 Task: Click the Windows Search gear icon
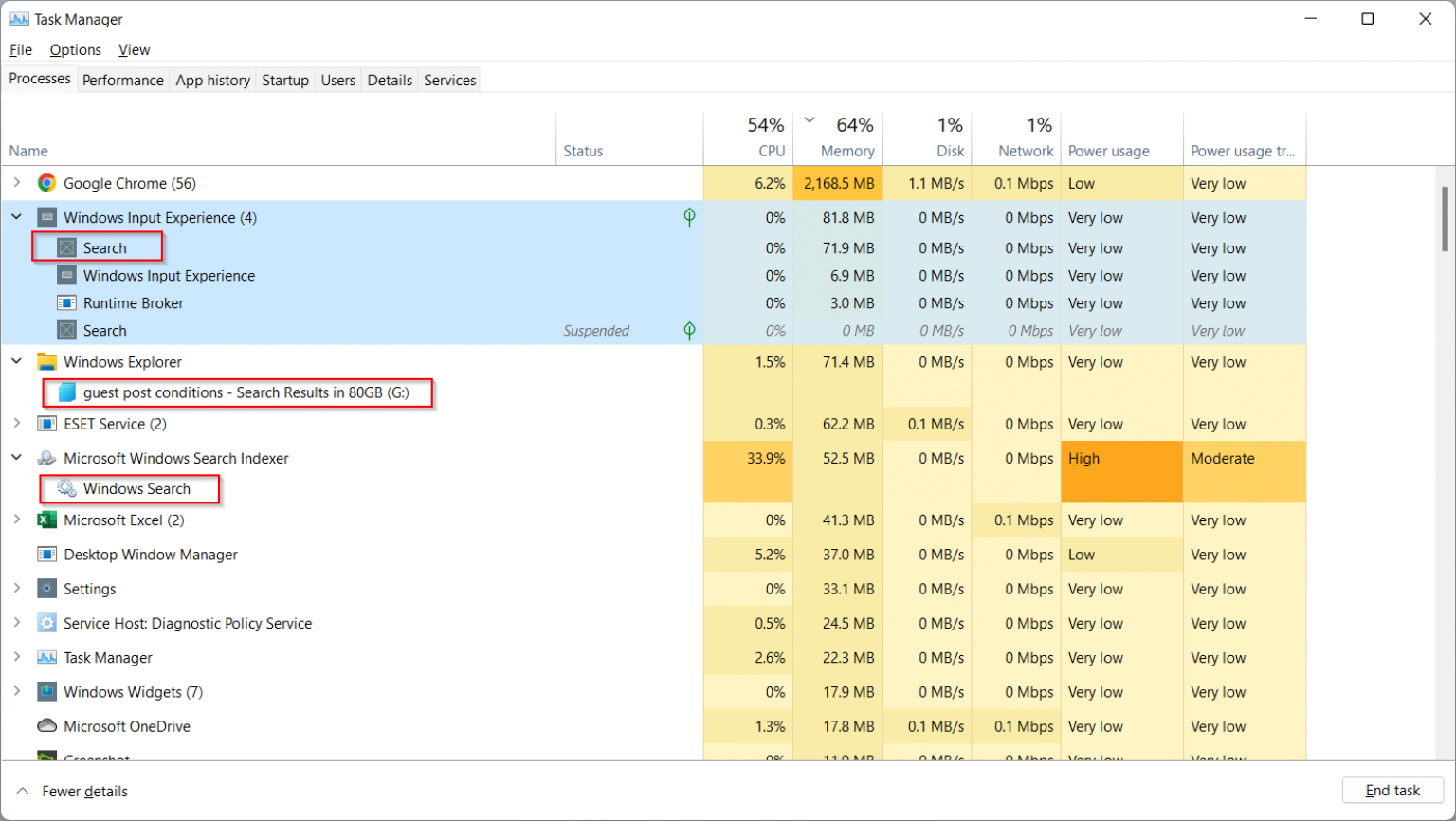[x=64, y=489]
